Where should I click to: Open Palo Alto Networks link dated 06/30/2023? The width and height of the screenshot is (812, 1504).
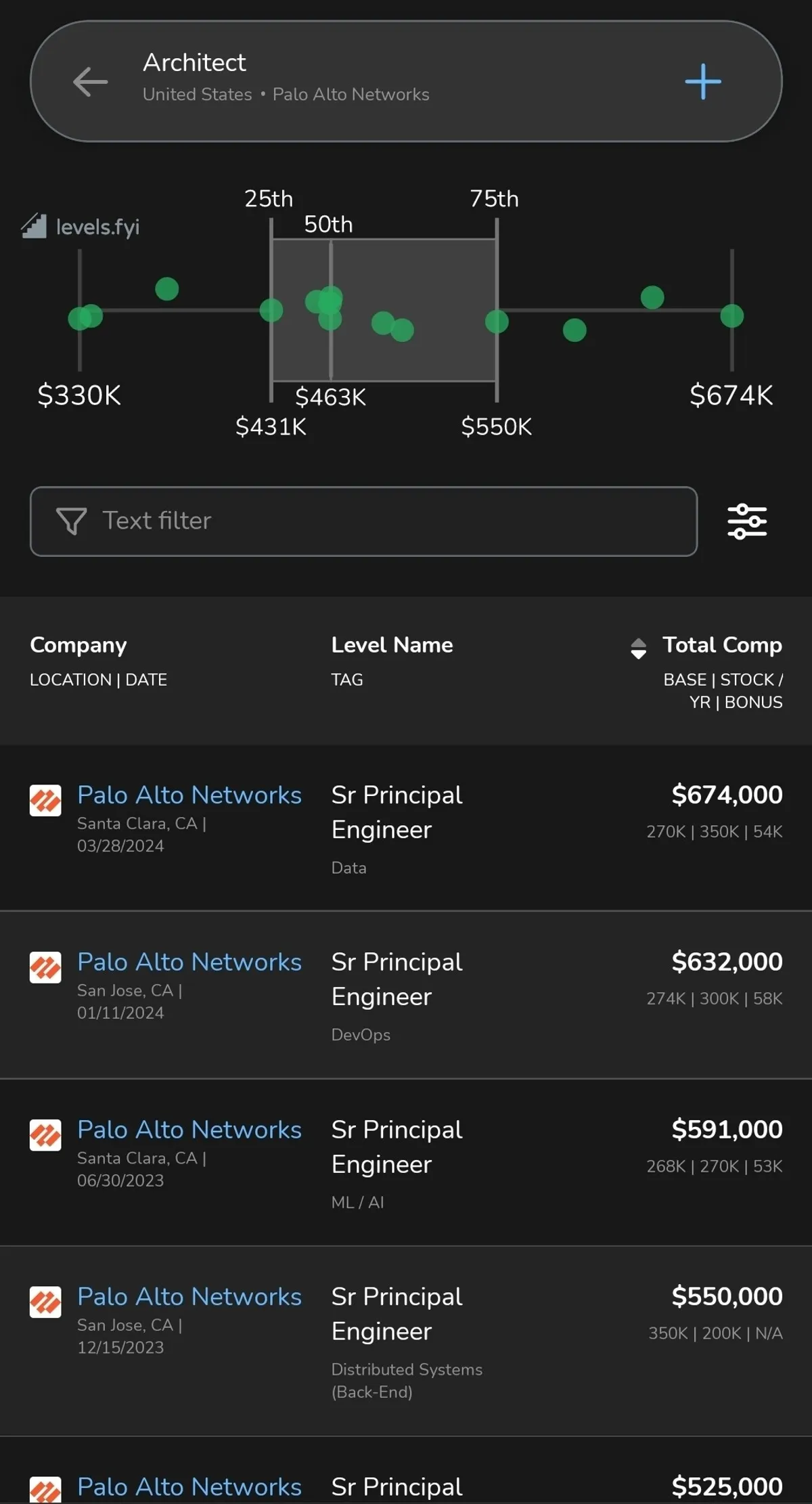189,1130
